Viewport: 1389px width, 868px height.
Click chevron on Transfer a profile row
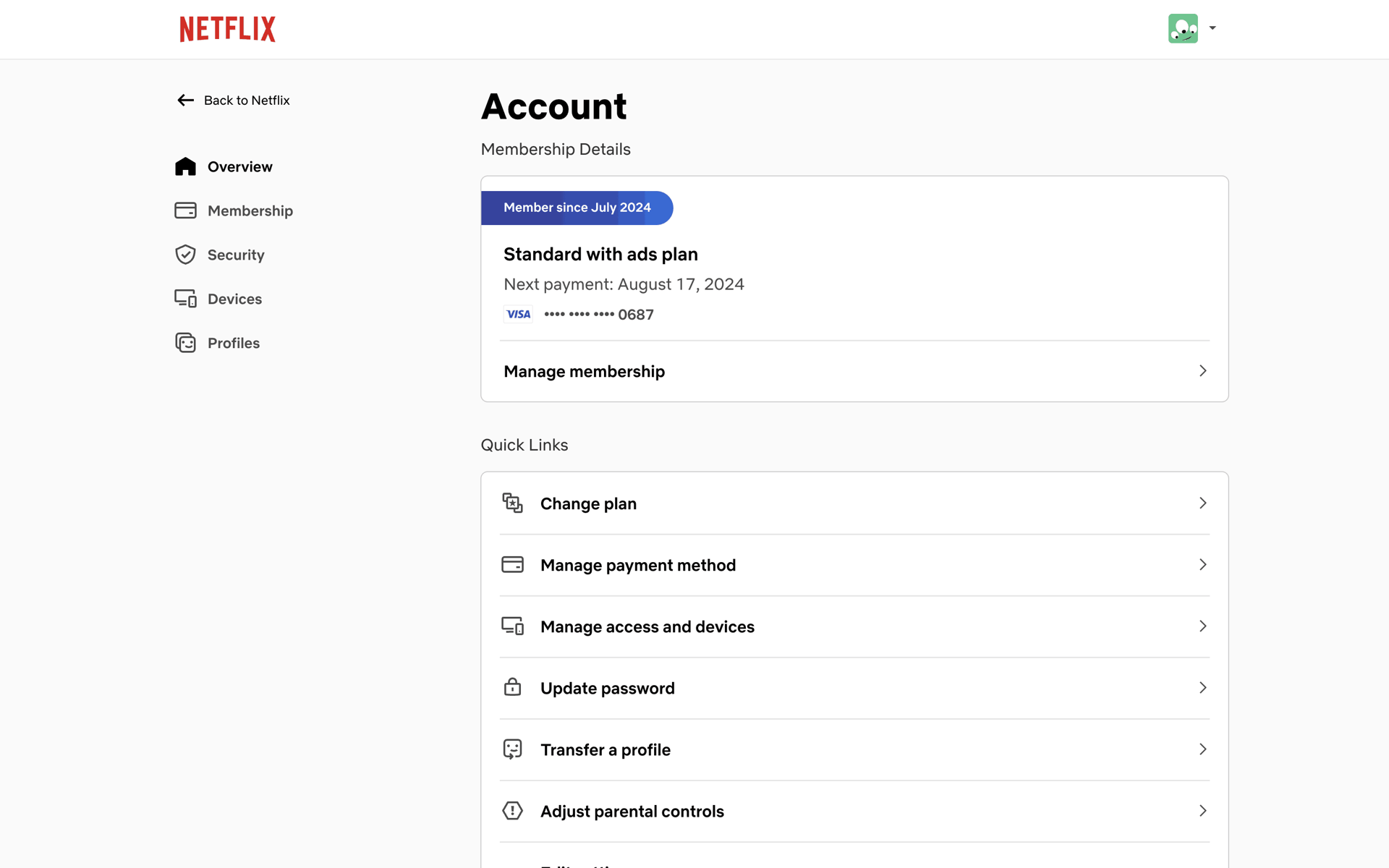[1202, 749]
